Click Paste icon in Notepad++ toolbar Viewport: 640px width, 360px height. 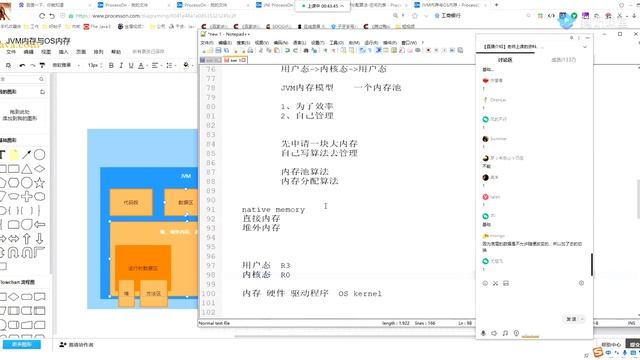click(x=277, y=50)
